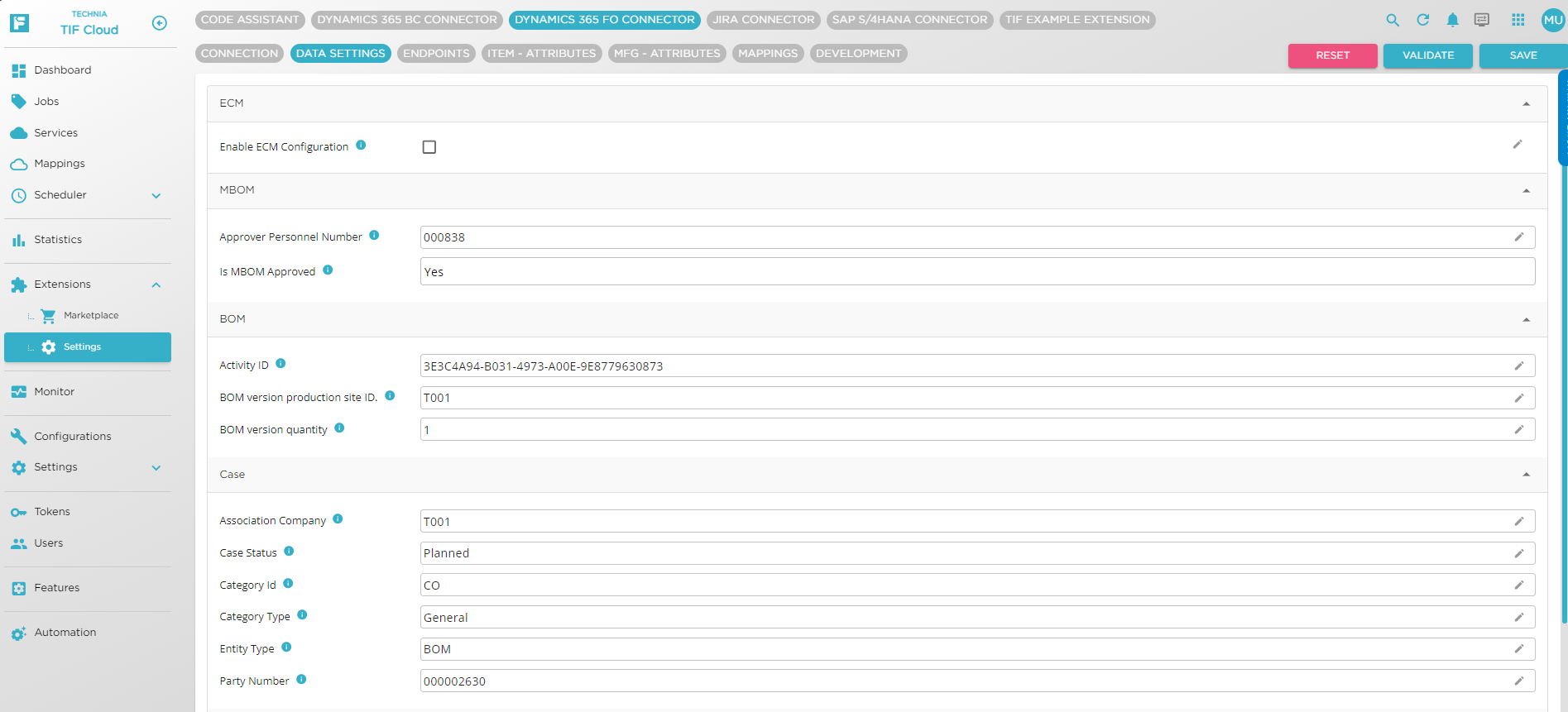Click the info icon beside Enable ECM Configuration
Screen dimensions: 1568x712
click(x=361, y=145)
